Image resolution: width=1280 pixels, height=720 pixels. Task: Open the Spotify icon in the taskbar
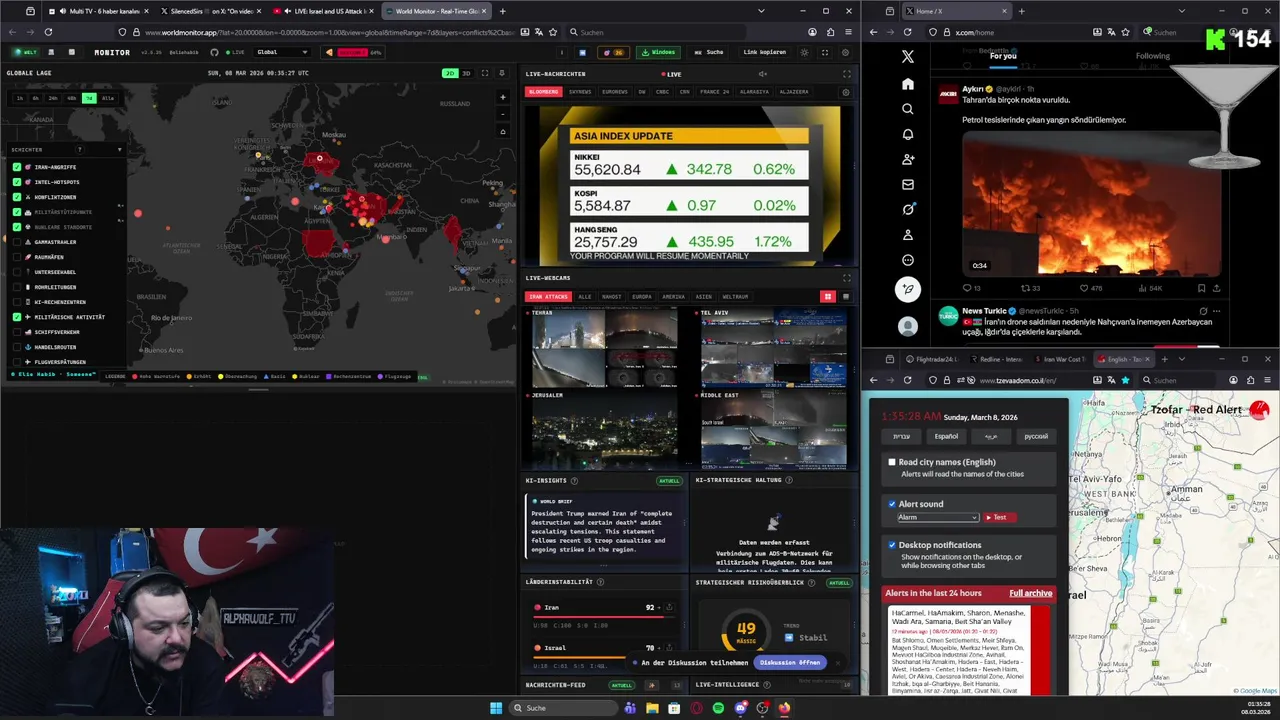[718, 708]
